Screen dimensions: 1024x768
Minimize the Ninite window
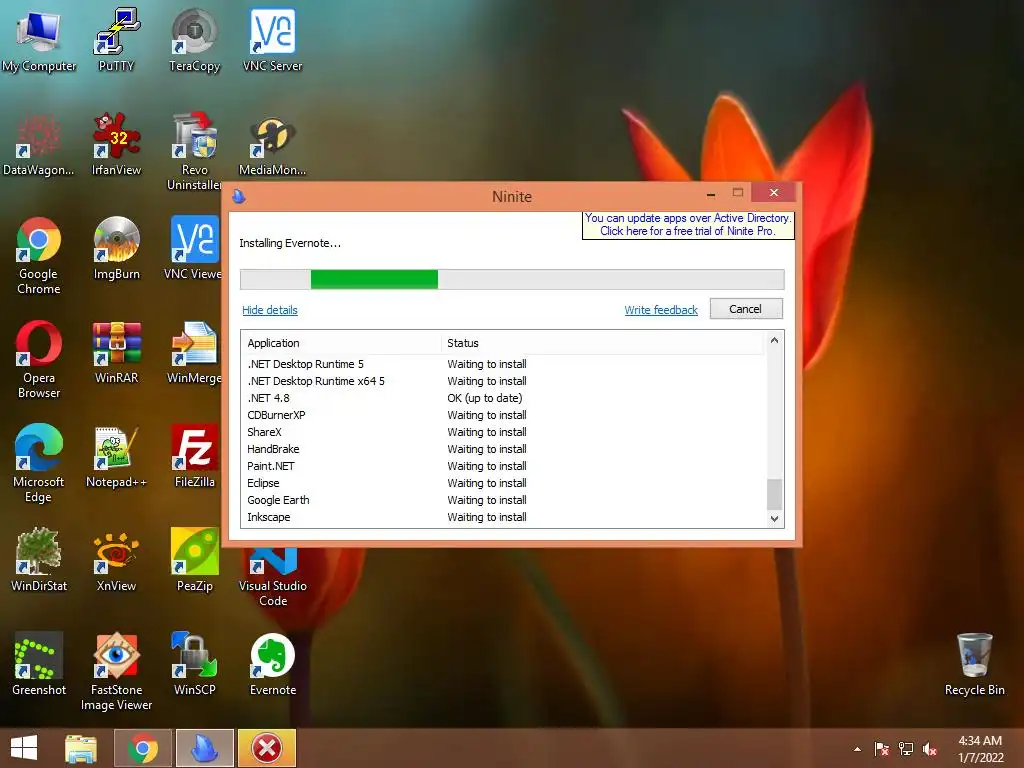pos(711,194)
